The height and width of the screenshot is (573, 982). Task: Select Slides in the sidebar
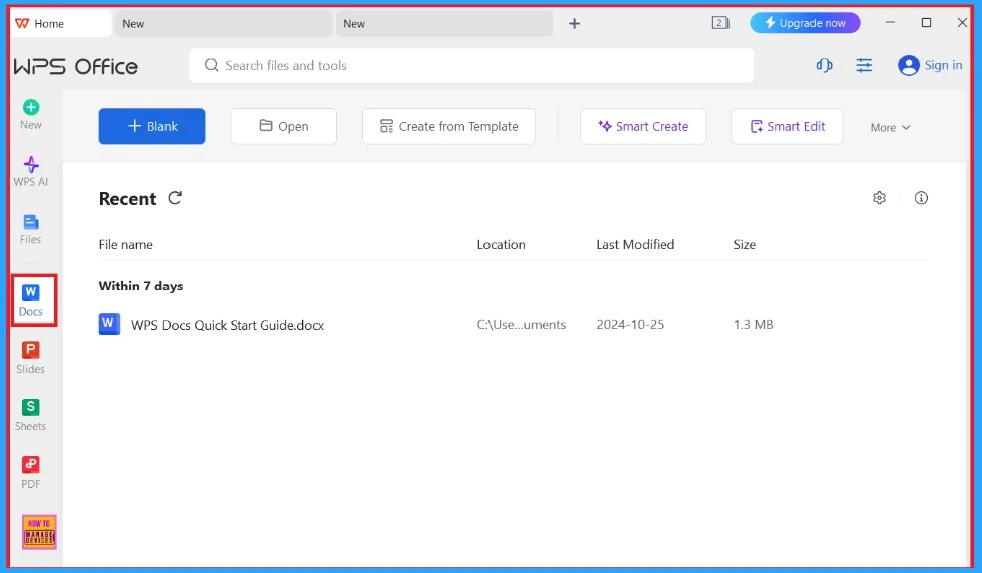31,358
